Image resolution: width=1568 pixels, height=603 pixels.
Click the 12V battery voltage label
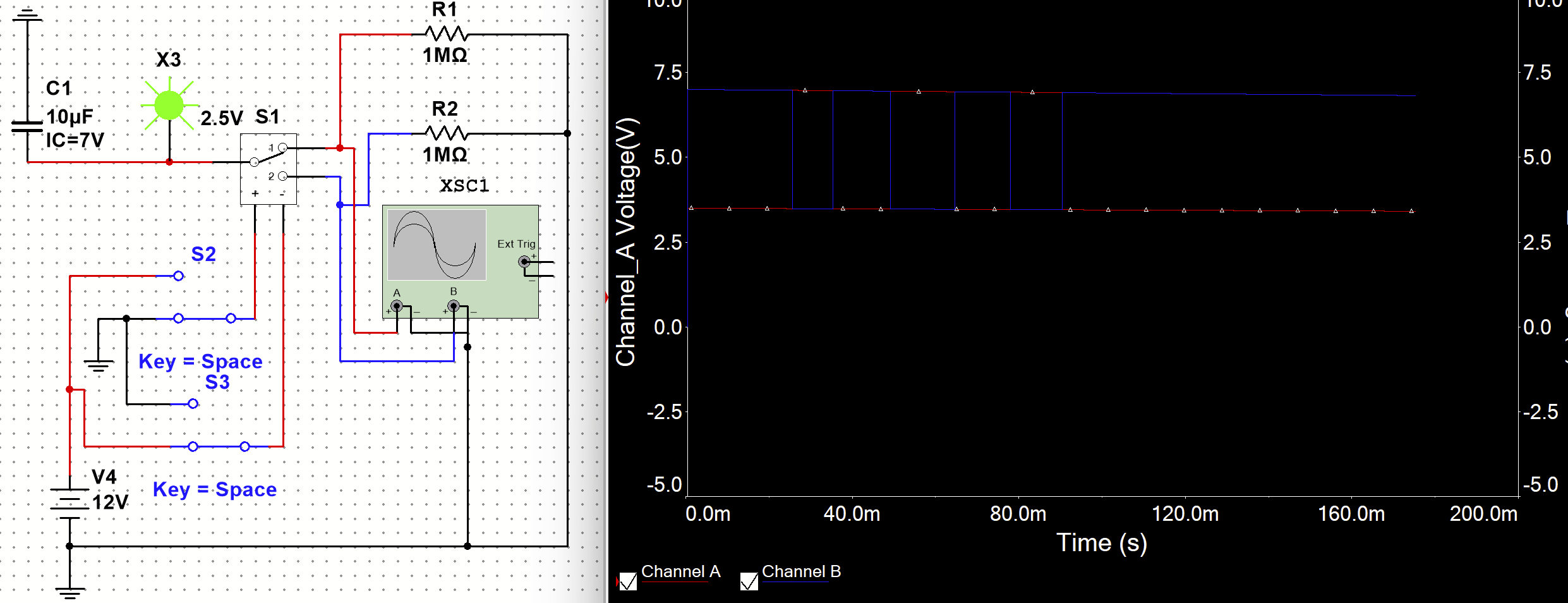[x=110, y=502]
